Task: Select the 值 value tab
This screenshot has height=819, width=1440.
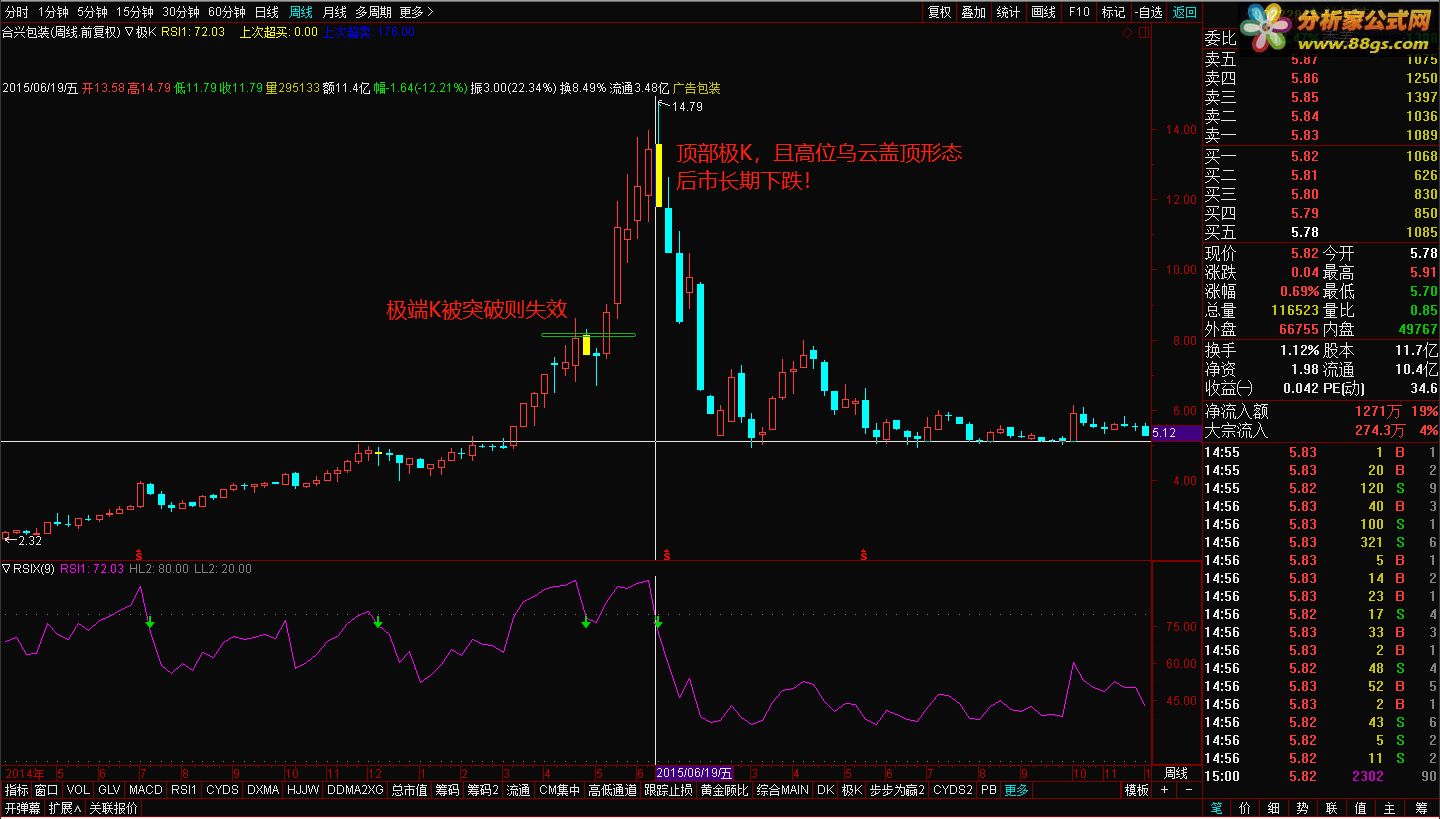Action: 1361,808
